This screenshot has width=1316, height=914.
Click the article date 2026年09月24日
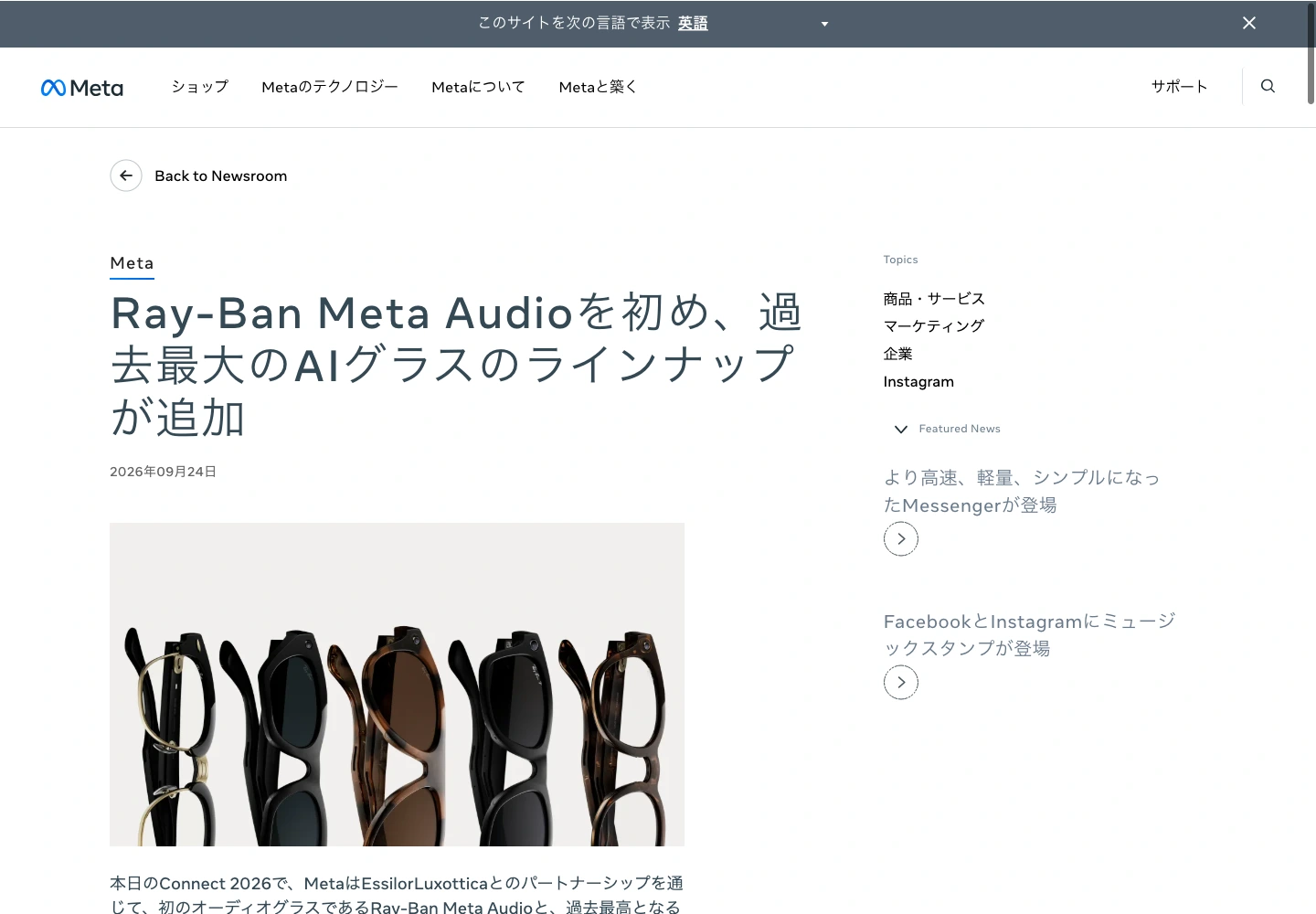click(x=163, y=472)
